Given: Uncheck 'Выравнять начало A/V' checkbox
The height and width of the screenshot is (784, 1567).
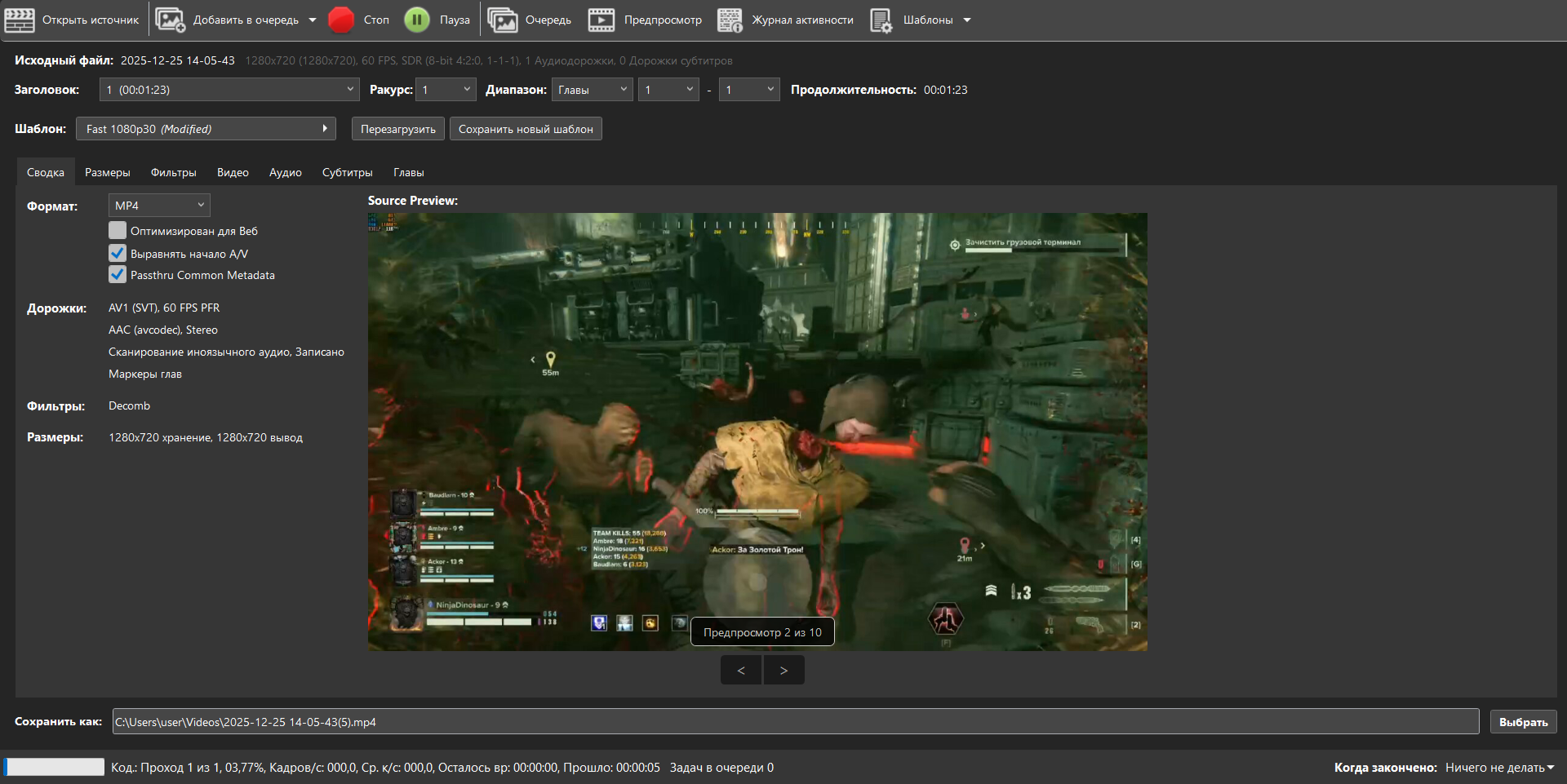Looking at the screenshot, I should [x=118, y=253].
